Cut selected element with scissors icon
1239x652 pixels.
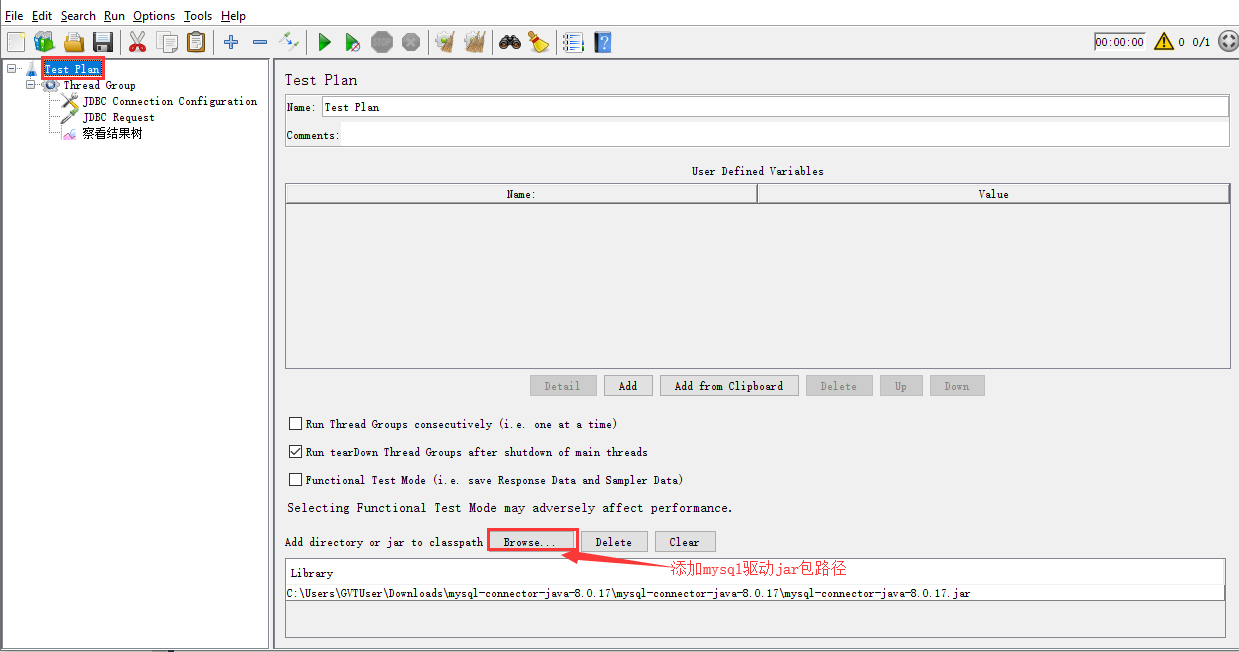137,42
